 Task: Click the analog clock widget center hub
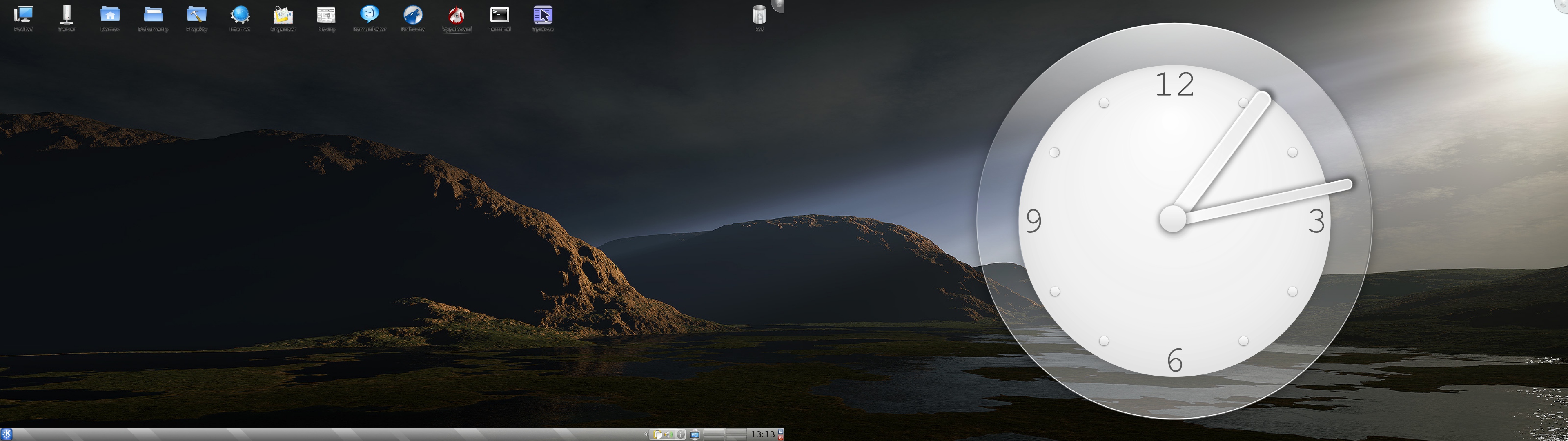tap(1173, 219)
